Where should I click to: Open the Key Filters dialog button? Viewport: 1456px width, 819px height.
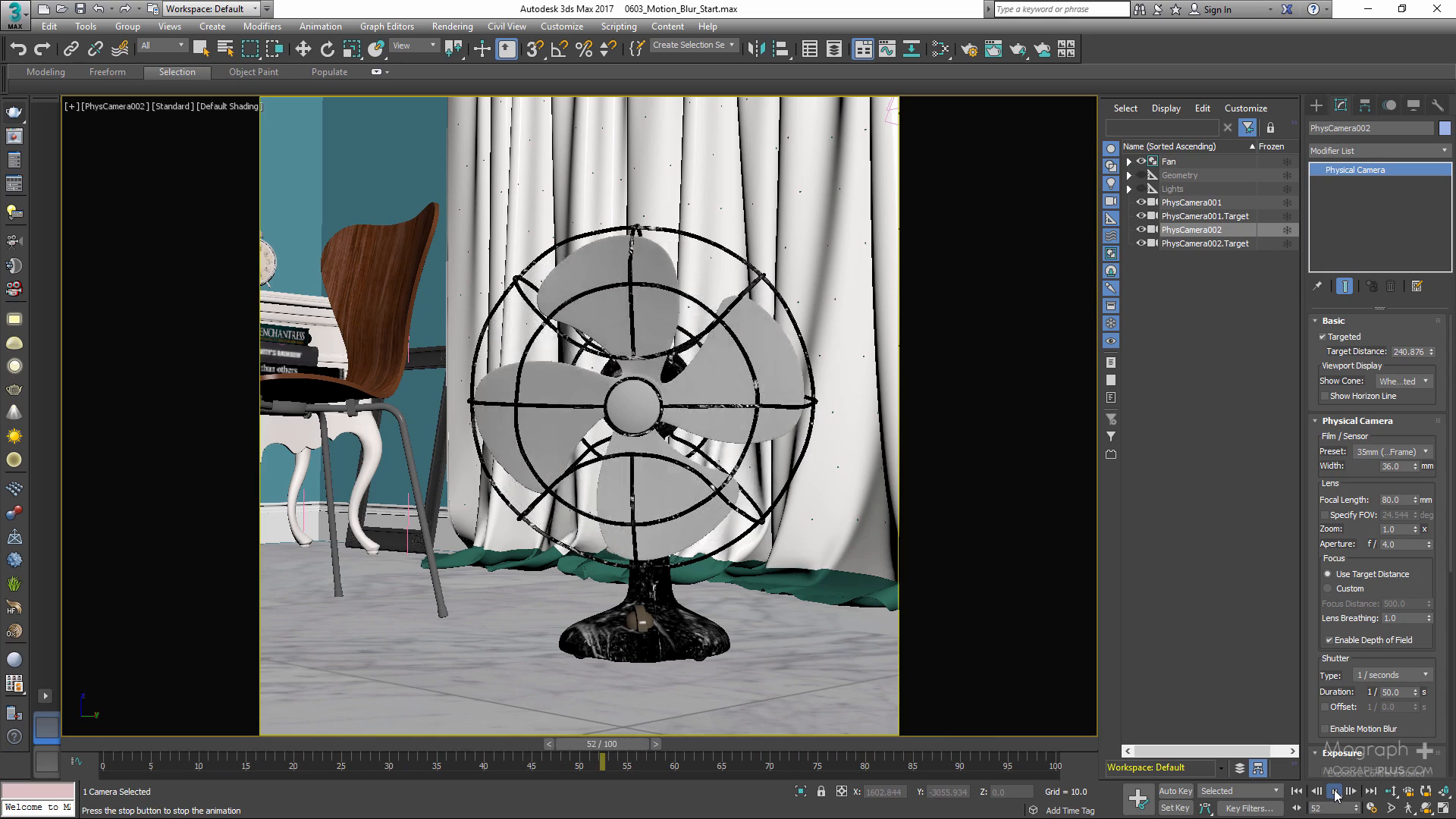point(1248,808)
